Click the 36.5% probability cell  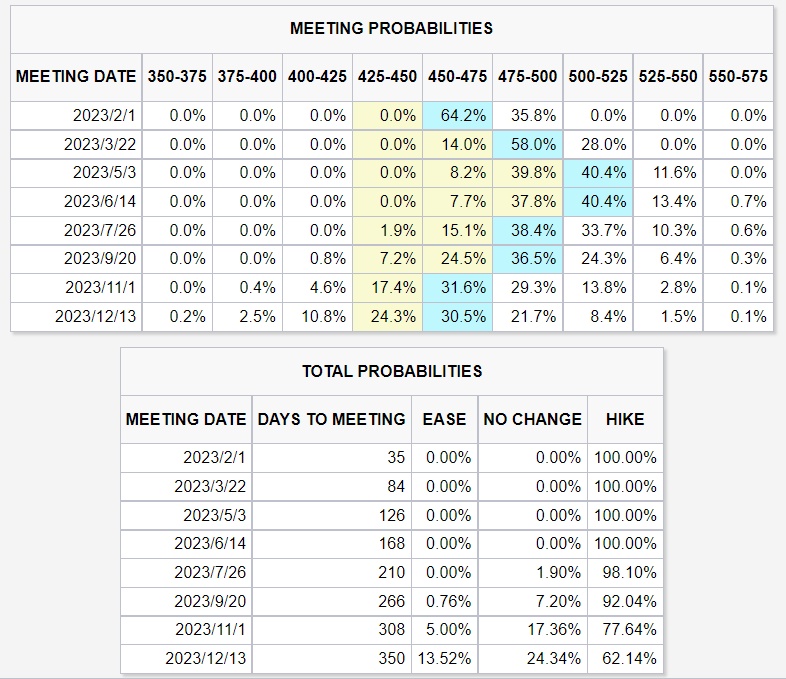(527, 259)
